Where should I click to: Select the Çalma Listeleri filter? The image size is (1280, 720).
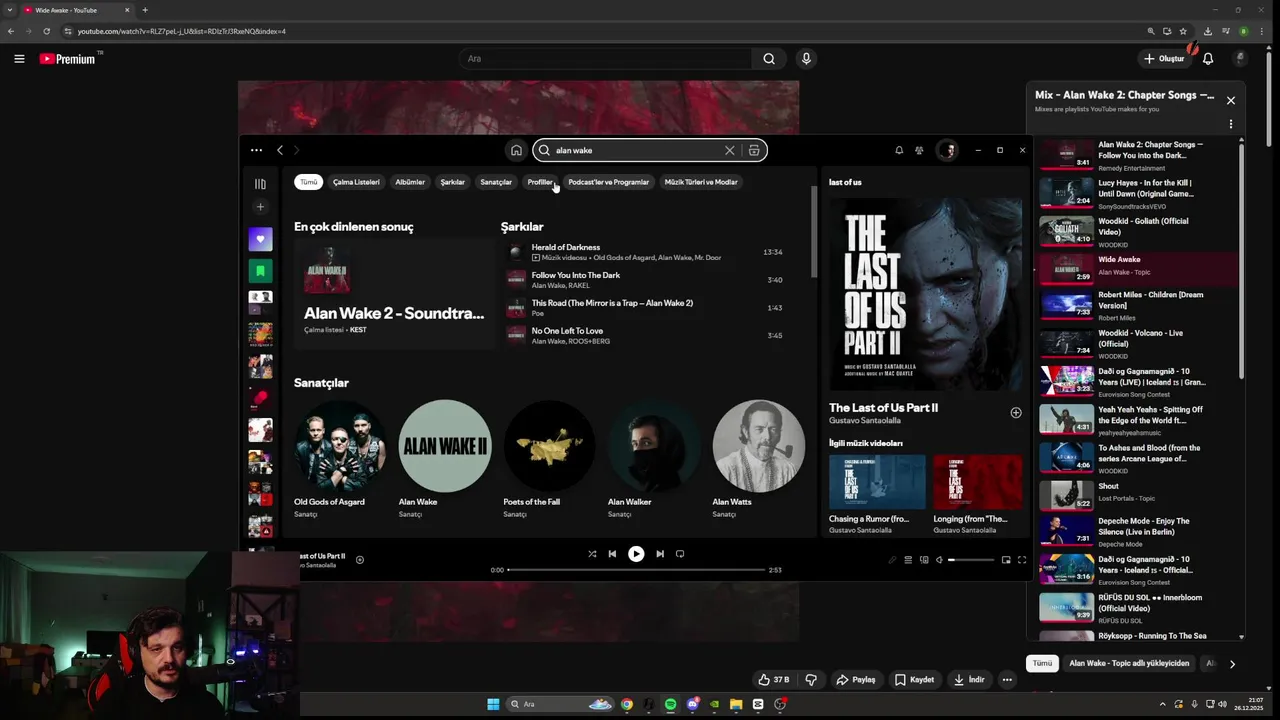coord(356,182)
